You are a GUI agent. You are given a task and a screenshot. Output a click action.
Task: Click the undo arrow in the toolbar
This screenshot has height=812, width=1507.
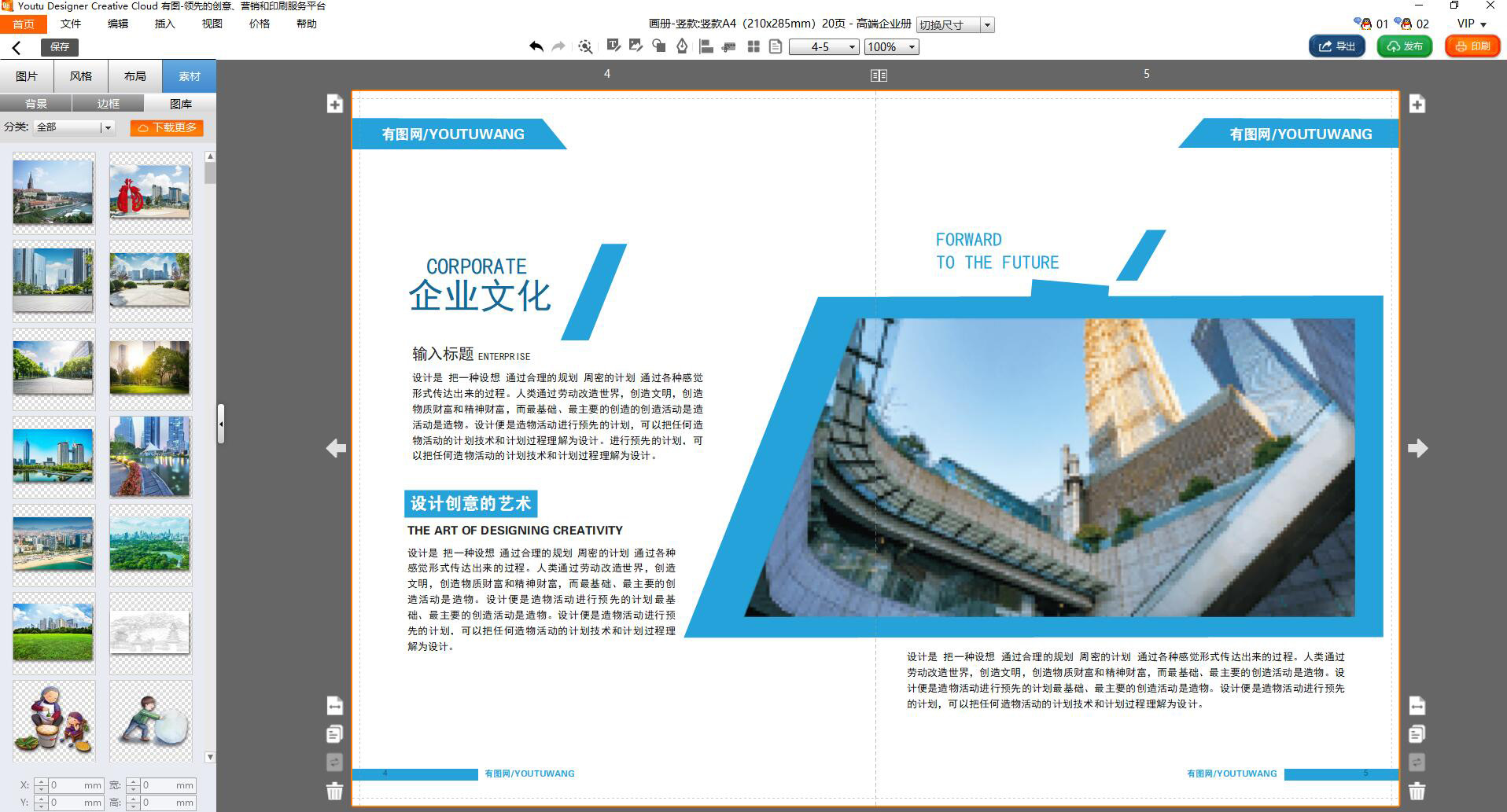(x=536, y=46)
